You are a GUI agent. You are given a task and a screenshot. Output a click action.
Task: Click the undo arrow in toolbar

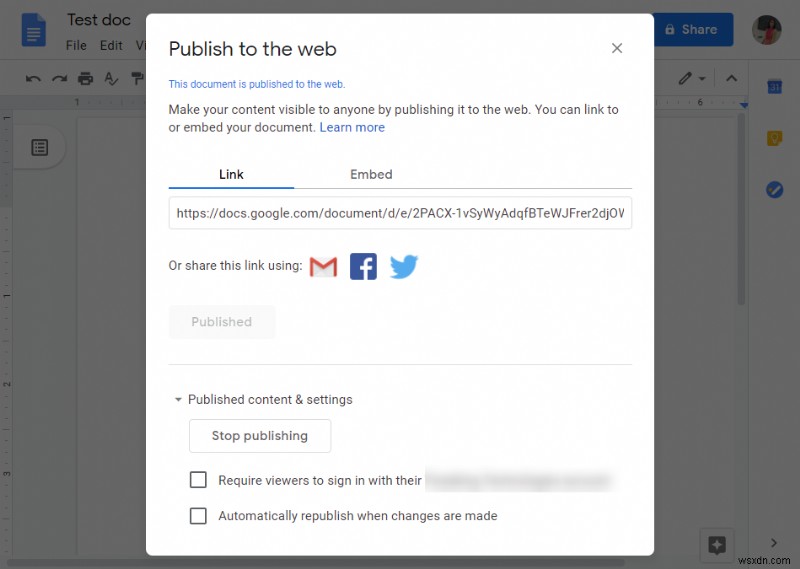[34, 79]
